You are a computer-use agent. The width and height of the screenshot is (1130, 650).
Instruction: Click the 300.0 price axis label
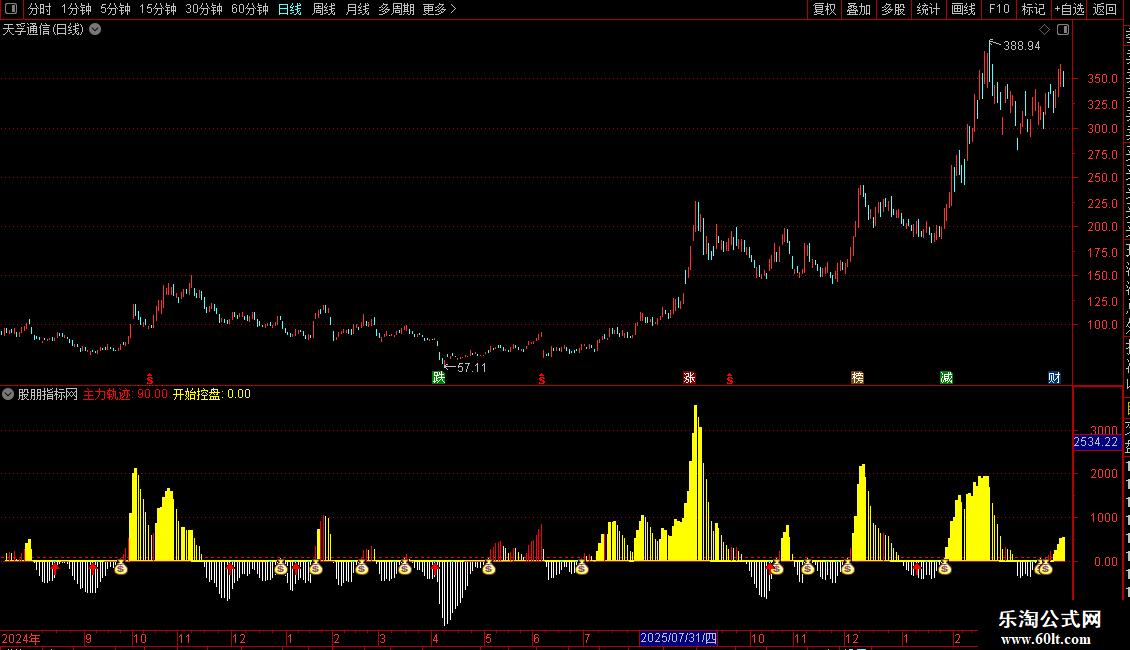click(x=1103, y=129)
